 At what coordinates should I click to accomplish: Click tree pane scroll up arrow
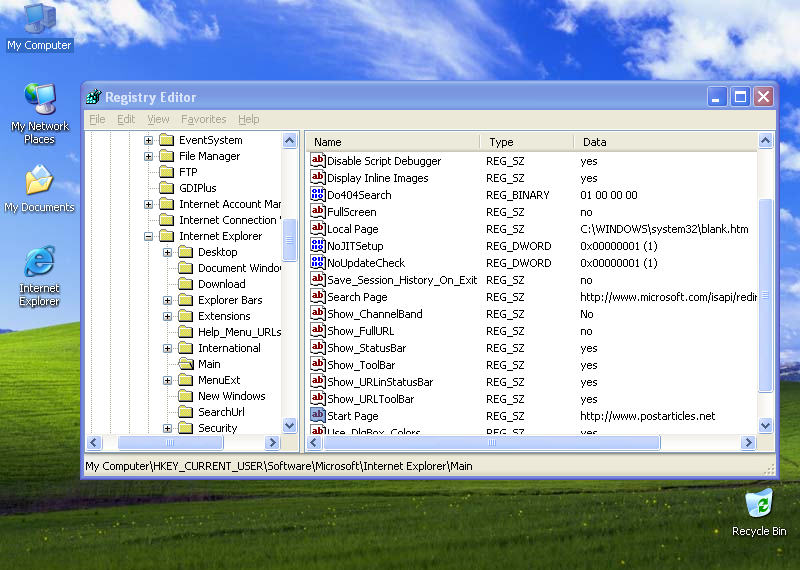290,140
